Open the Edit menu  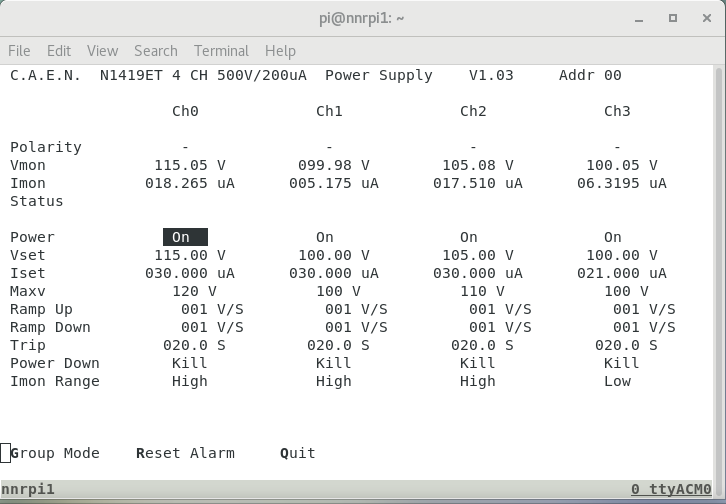pos(59,51)
